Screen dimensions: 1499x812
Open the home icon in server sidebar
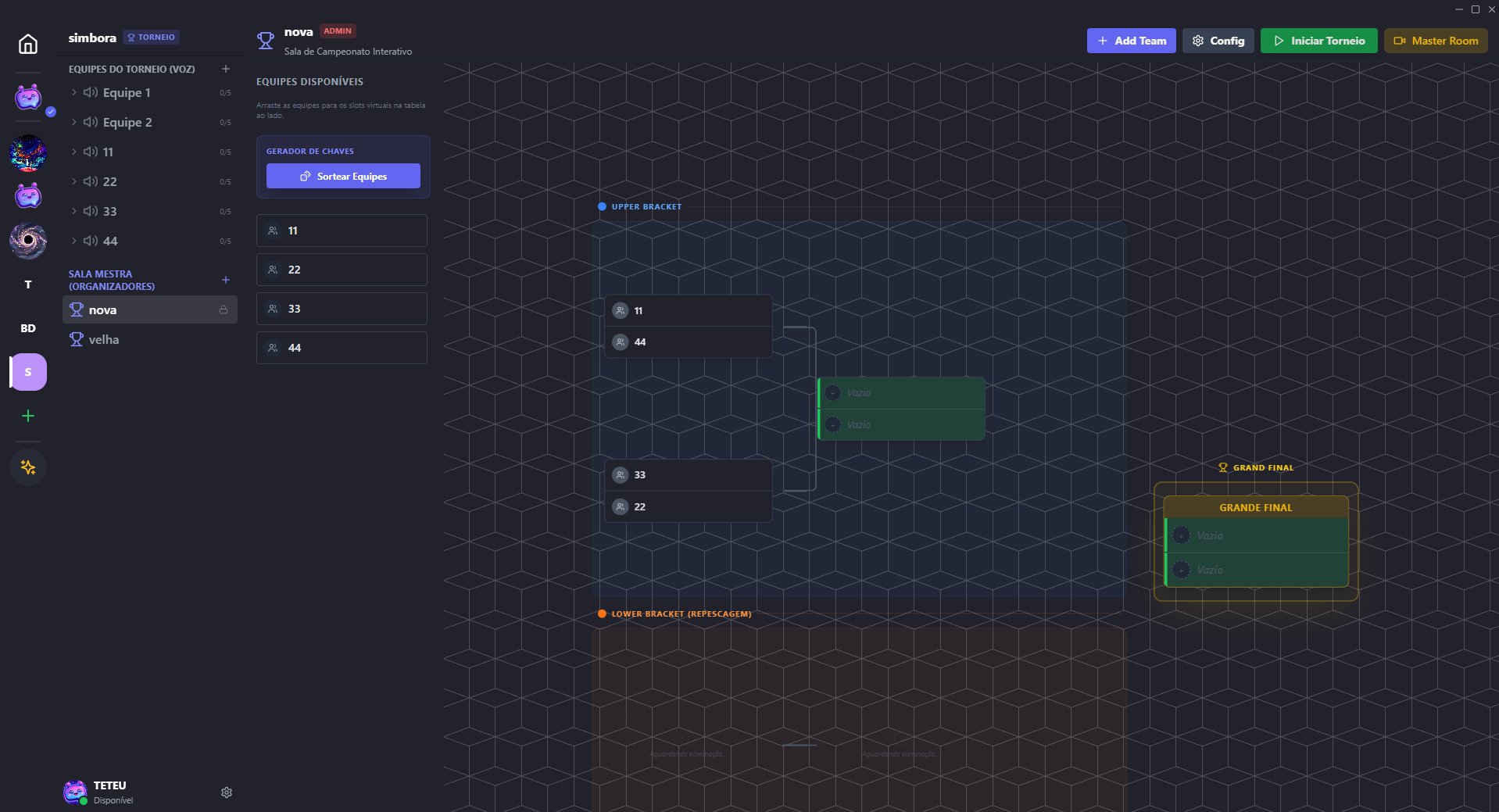click(28, 44)
